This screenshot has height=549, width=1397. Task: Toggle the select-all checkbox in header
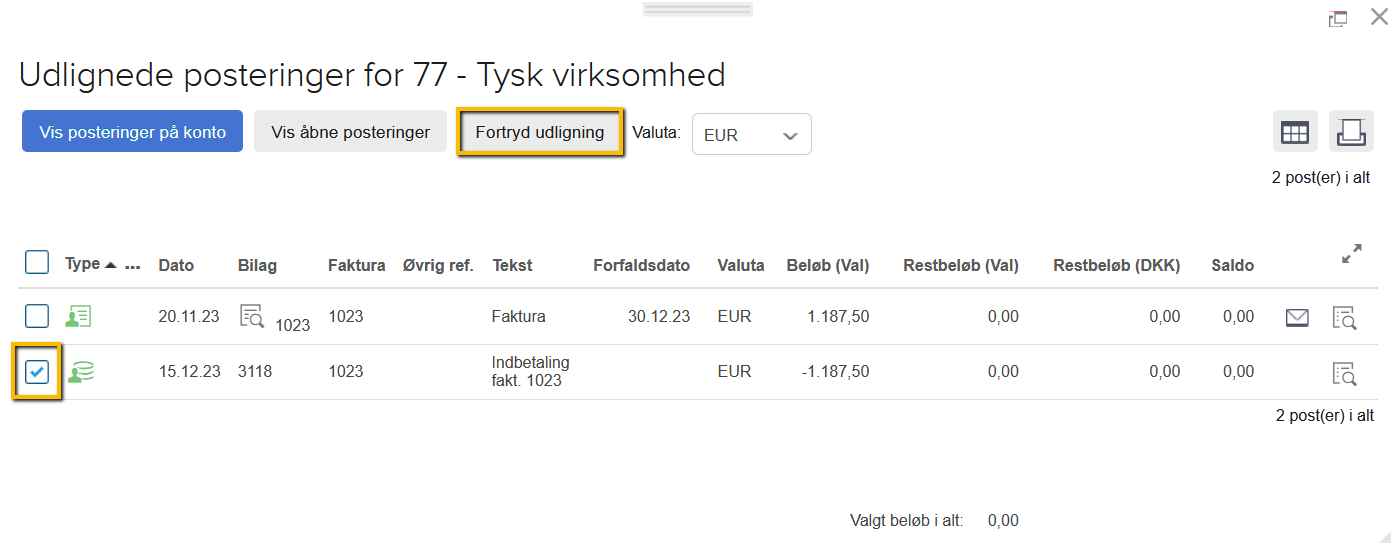(x=37, y=263)
